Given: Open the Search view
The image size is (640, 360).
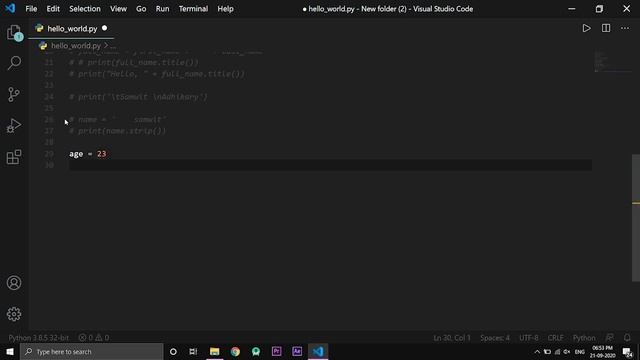Looking at the screenshot, I should pyautogui.click(x=14, y=63).
